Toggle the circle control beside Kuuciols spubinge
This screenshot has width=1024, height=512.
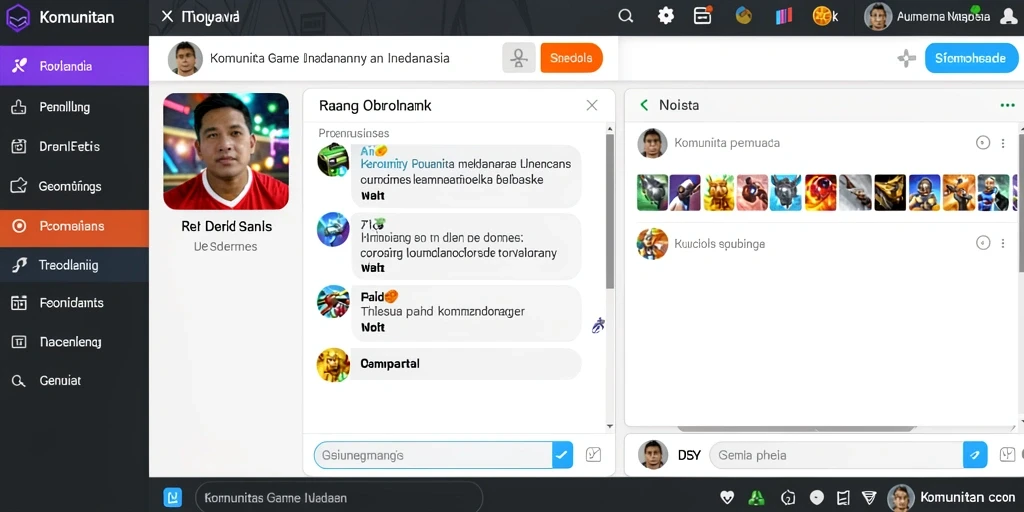[983, 244]
